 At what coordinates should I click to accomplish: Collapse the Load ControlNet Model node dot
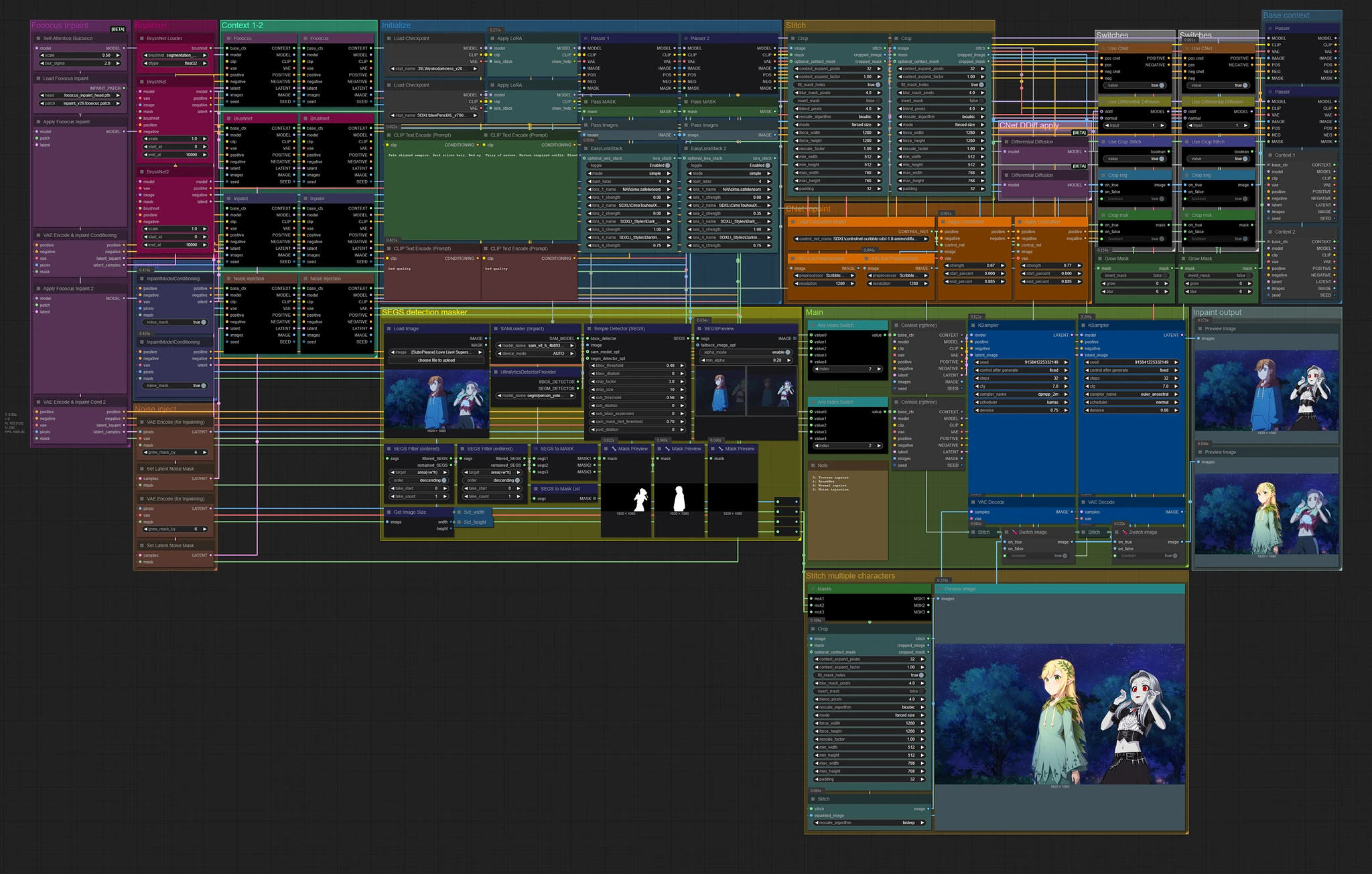(x=793, y=222)
